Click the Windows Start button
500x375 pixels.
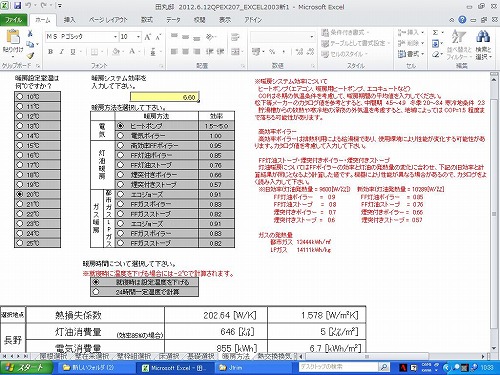click(26, 368)
